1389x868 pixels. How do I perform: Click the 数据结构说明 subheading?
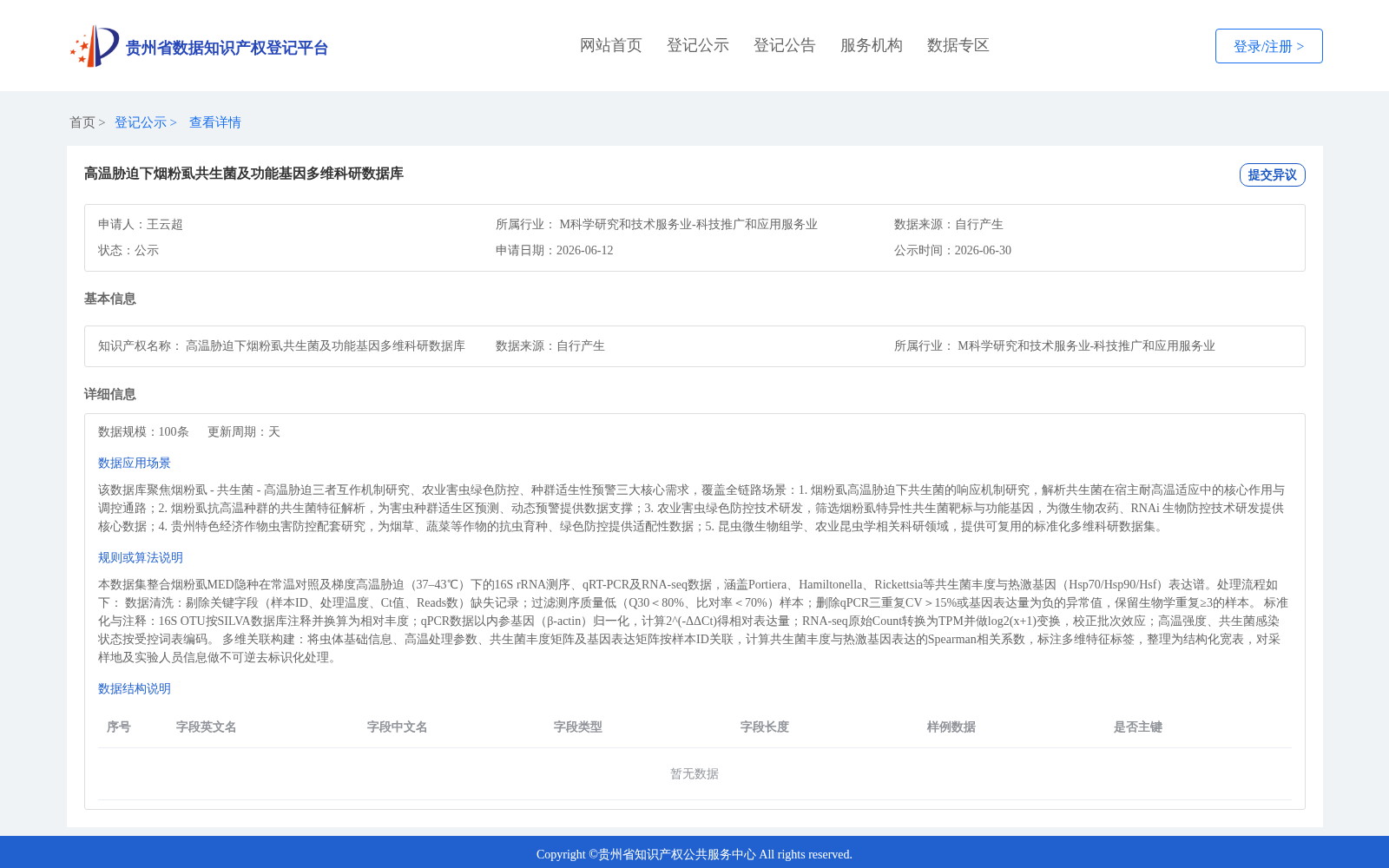(135, 688)
